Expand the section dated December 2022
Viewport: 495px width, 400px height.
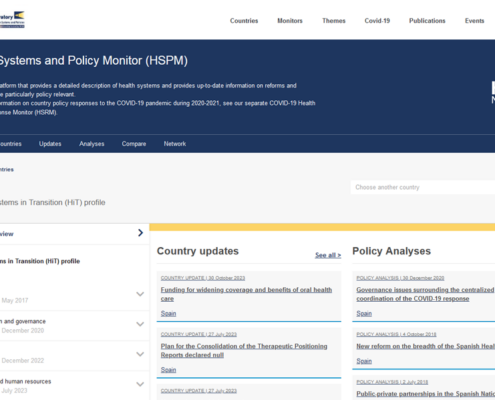point(140,354)
